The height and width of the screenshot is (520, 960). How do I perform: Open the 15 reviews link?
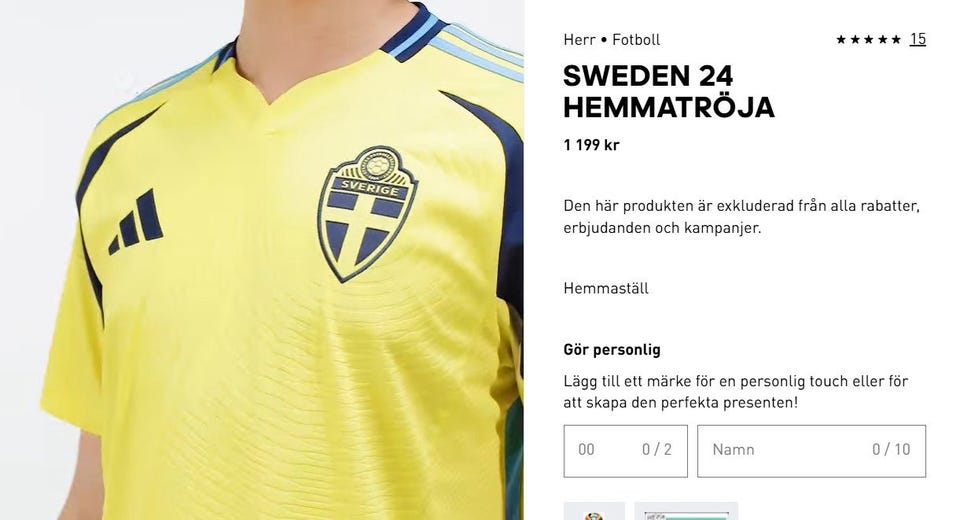click(x=917, y=39)
